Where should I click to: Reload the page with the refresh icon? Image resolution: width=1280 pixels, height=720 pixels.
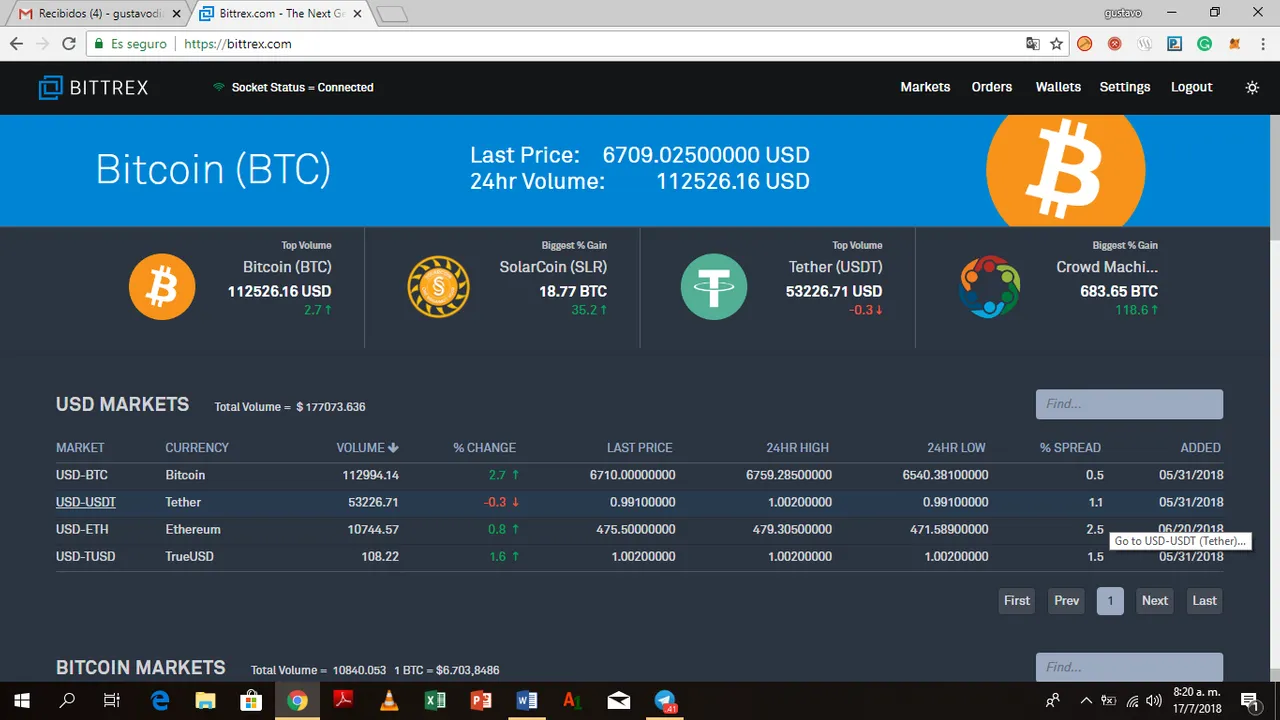[69, 44]
